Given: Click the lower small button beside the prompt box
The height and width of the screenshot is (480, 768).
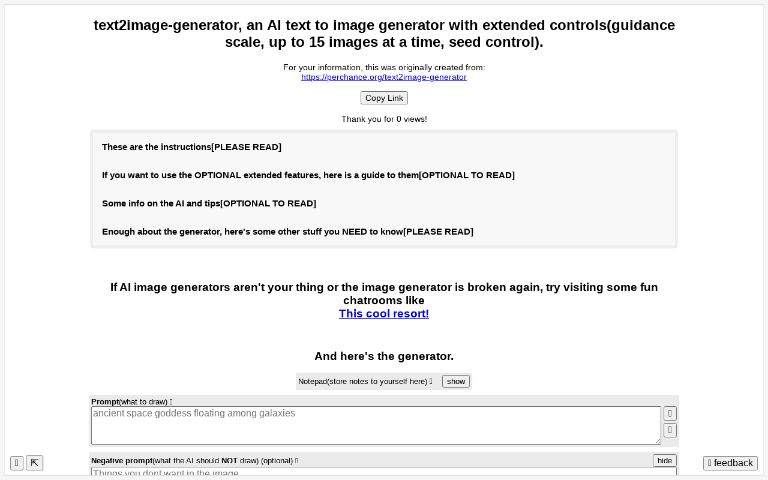Looking at the screenshot, I should (670, 430).
